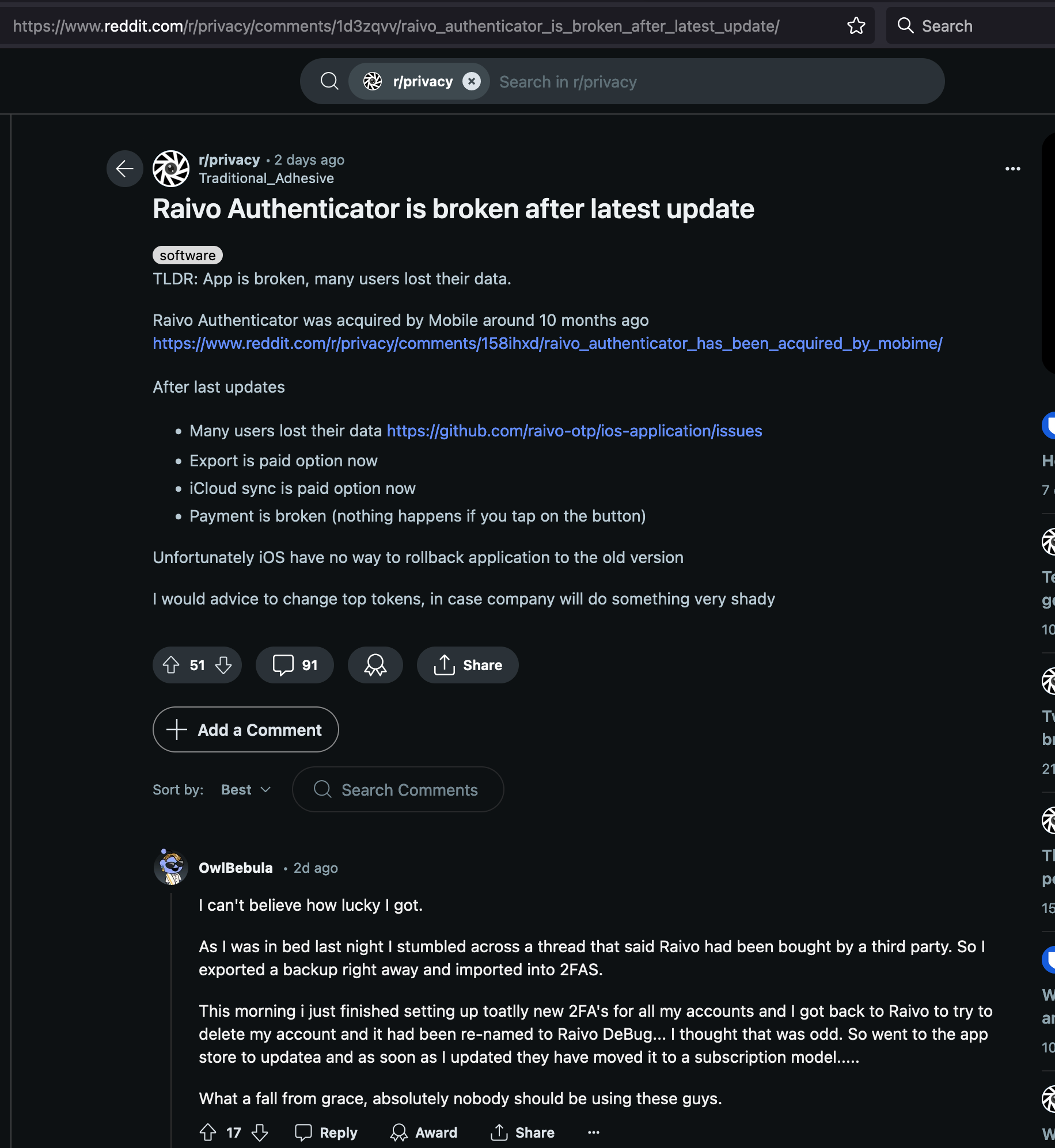Collapse OwlBebula's comment thread line
This screenshot has width=1055, height=1148.
click(x=171, y=1008)
